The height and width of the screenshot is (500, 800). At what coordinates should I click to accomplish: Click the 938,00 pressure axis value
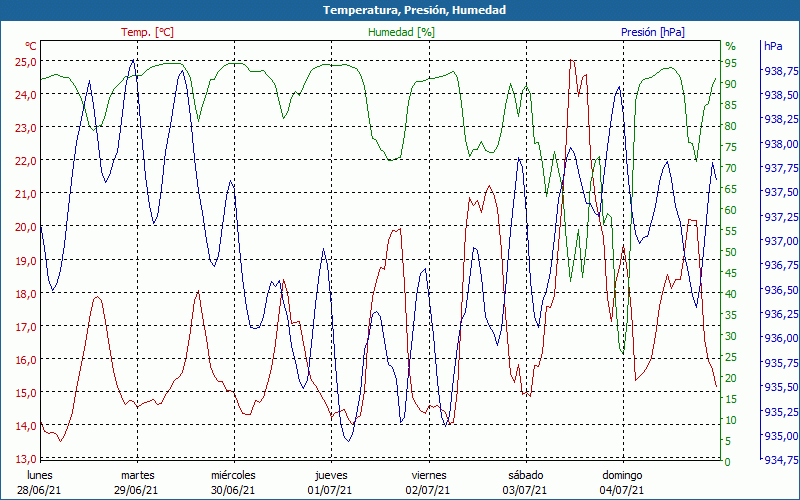(x=781, y=144)
